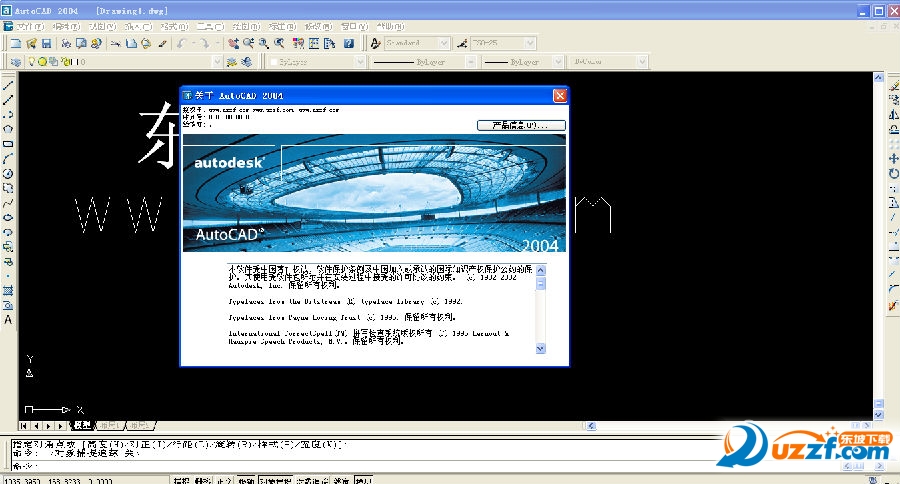The height and width of the screenshot is (484, 900).
Task: Select the Rectangle draw tool
Action: [8, 144]
